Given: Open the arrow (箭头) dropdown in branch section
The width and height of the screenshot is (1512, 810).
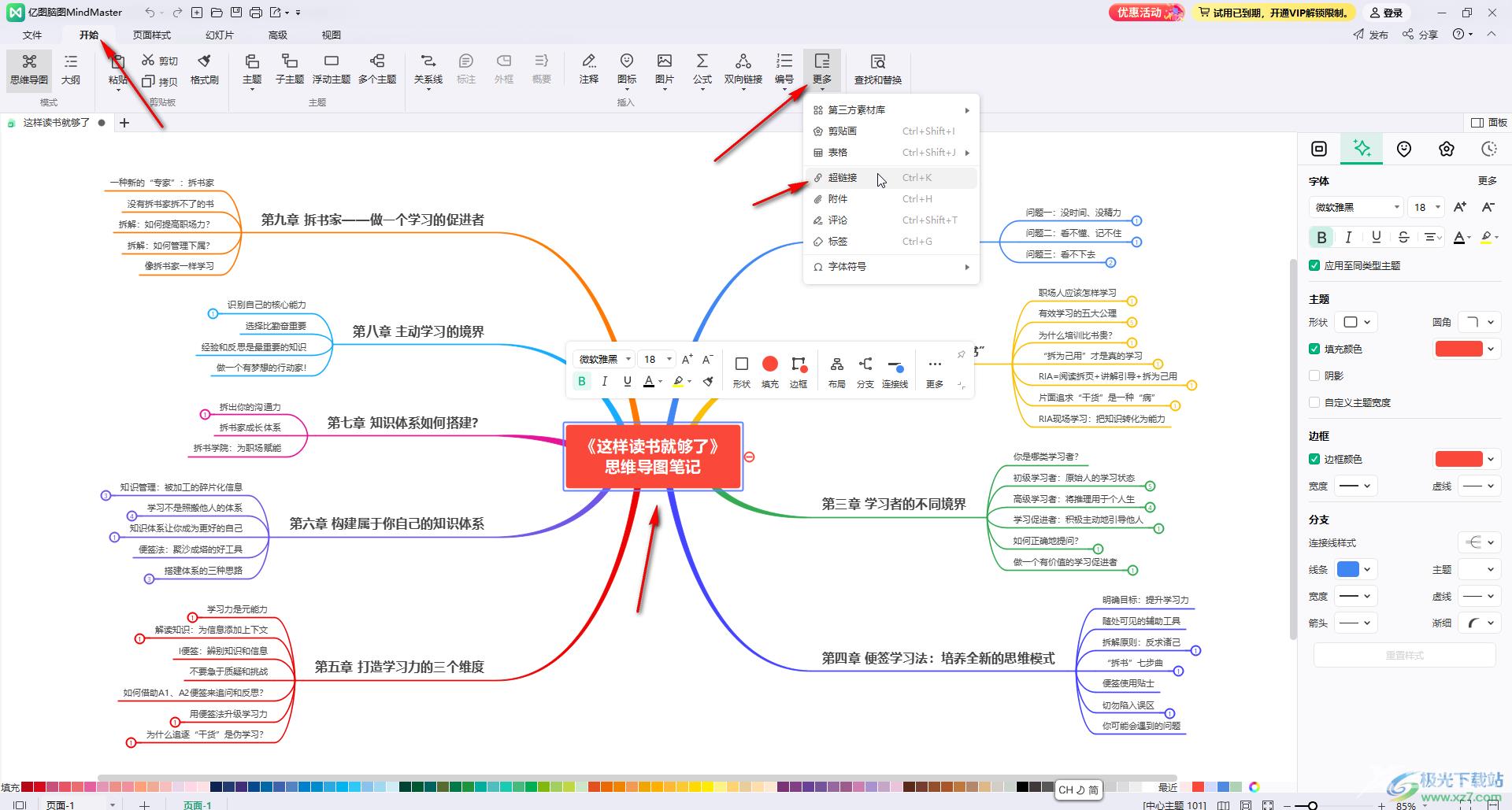Looking at the screenshot, I should pyautogui.click(x=1356, y=623).
